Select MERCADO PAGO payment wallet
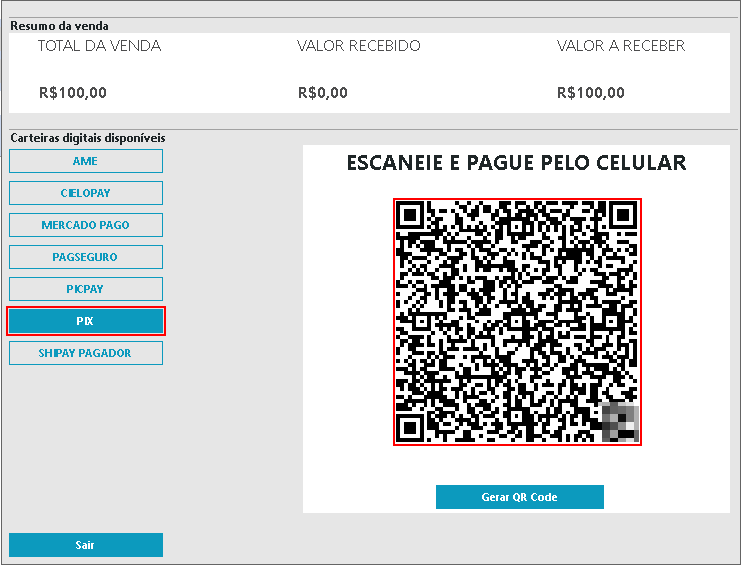 86,225
